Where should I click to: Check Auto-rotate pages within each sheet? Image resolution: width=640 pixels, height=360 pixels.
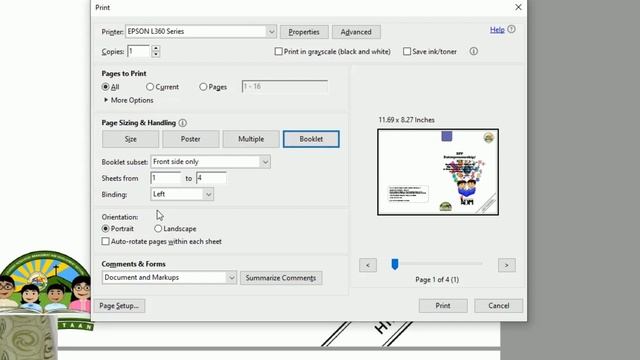(x=106, y=242)
